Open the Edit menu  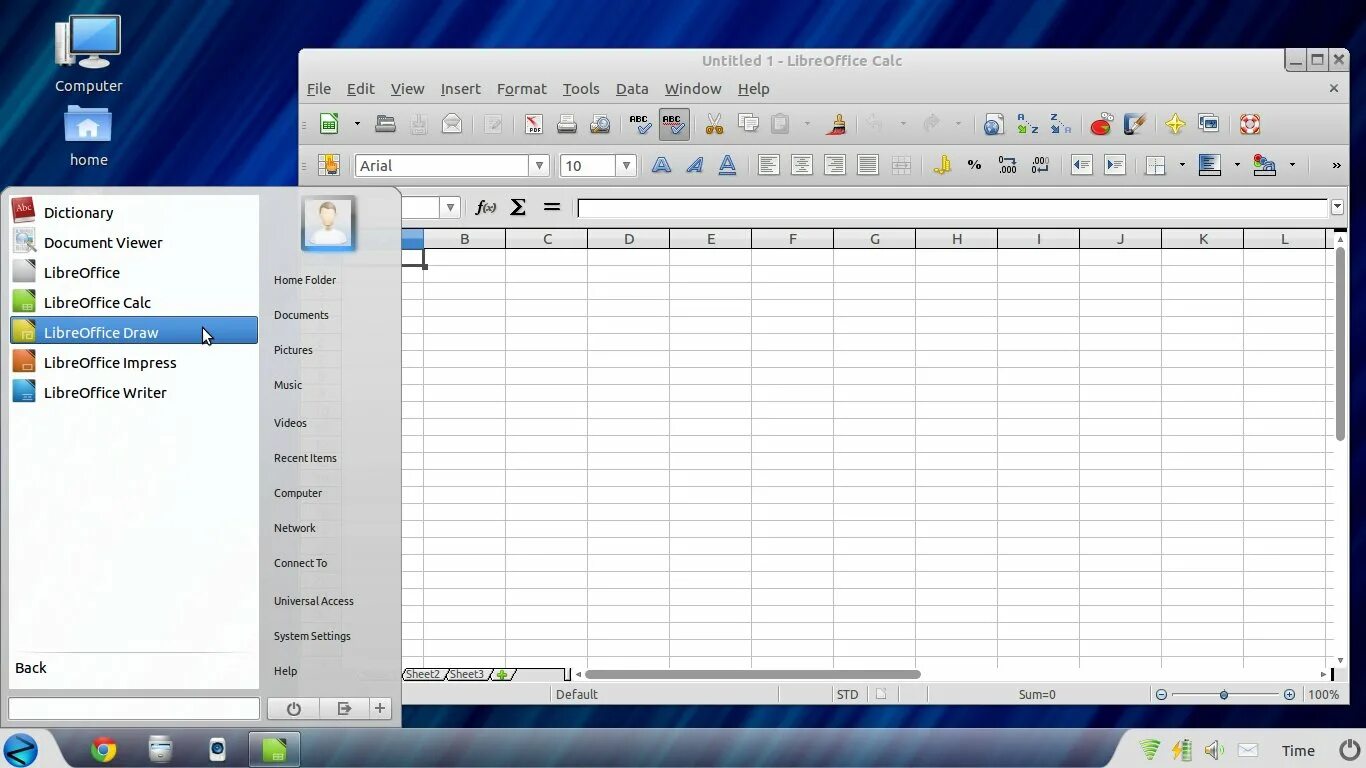coord(360,88)
